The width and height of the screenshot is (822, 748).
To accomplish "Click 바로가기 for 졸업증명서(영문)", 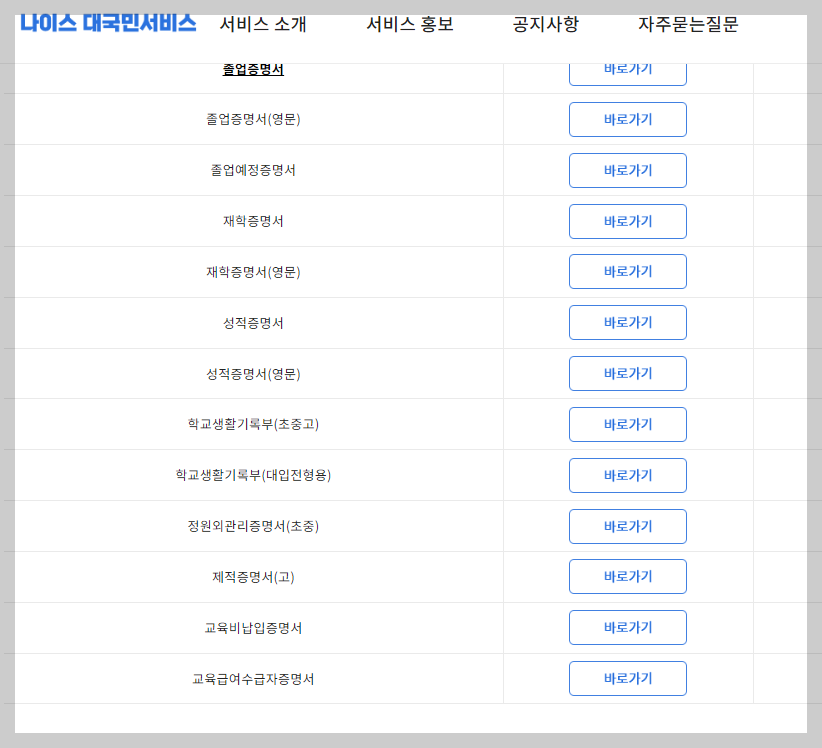I will coord(627,119).
